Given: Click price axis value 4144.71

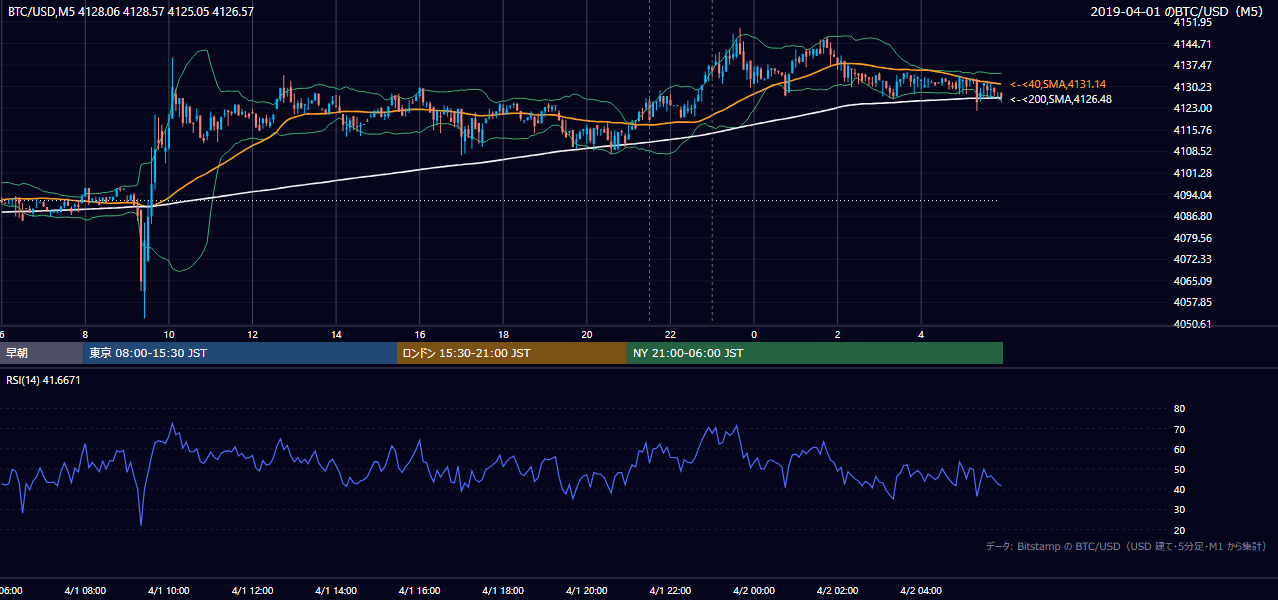Looking at the screenshot, I should click(1193, 44).
